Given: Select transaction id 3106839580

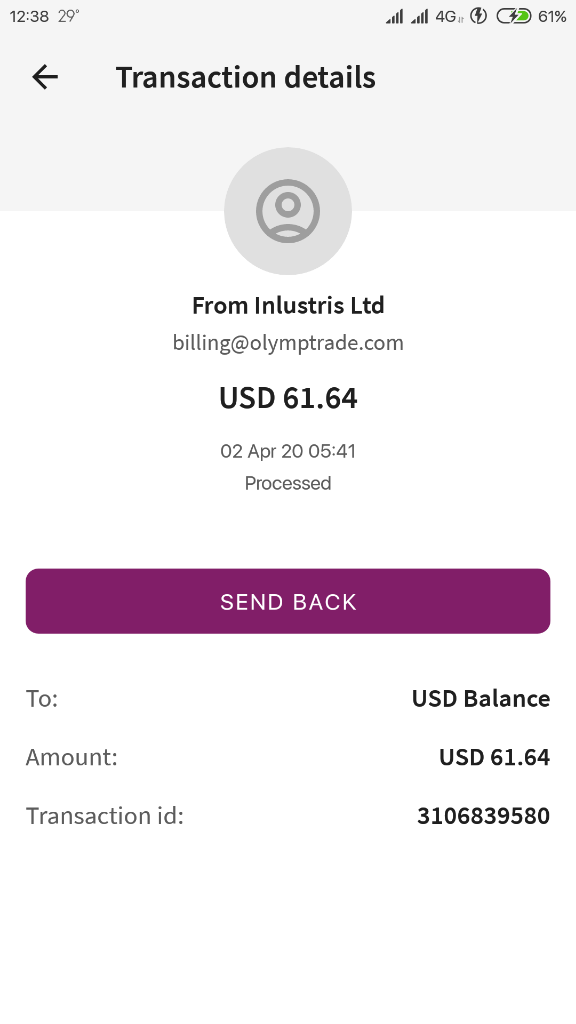Looking at the screenshot, I should click(483, 816).
